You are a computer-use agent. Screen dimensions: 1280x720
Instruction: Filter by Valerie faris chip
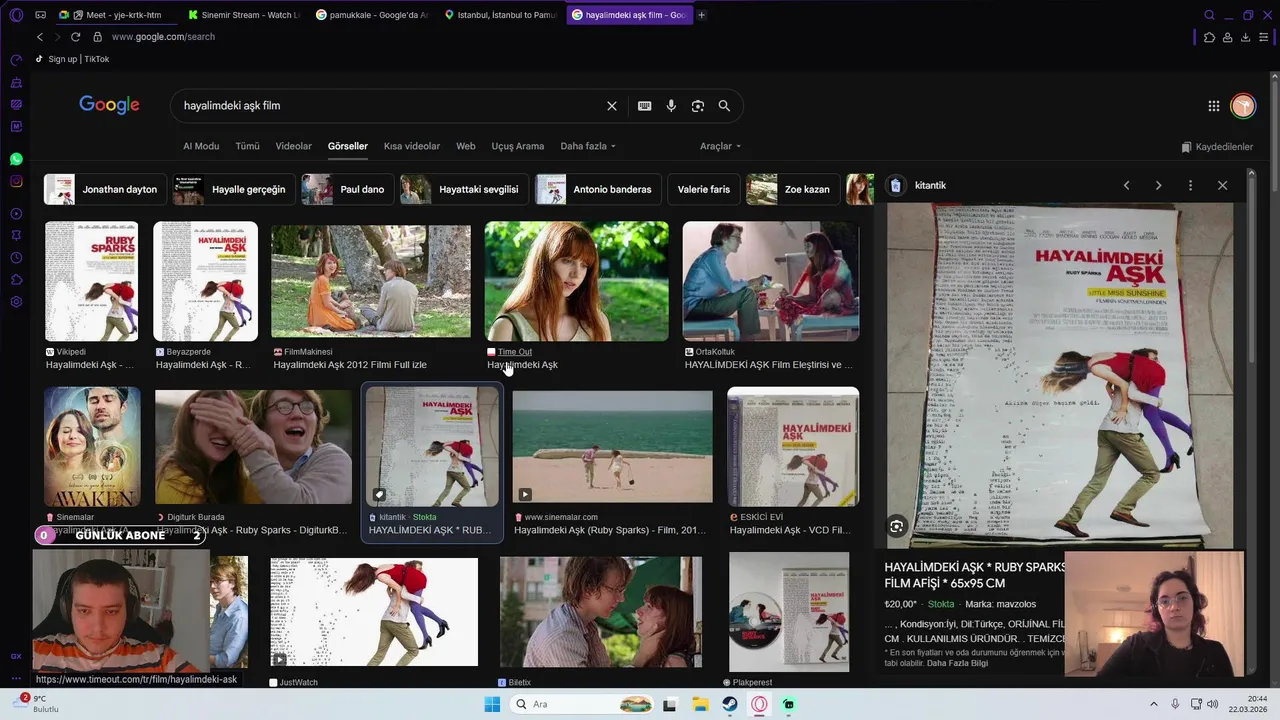point(704,189)
